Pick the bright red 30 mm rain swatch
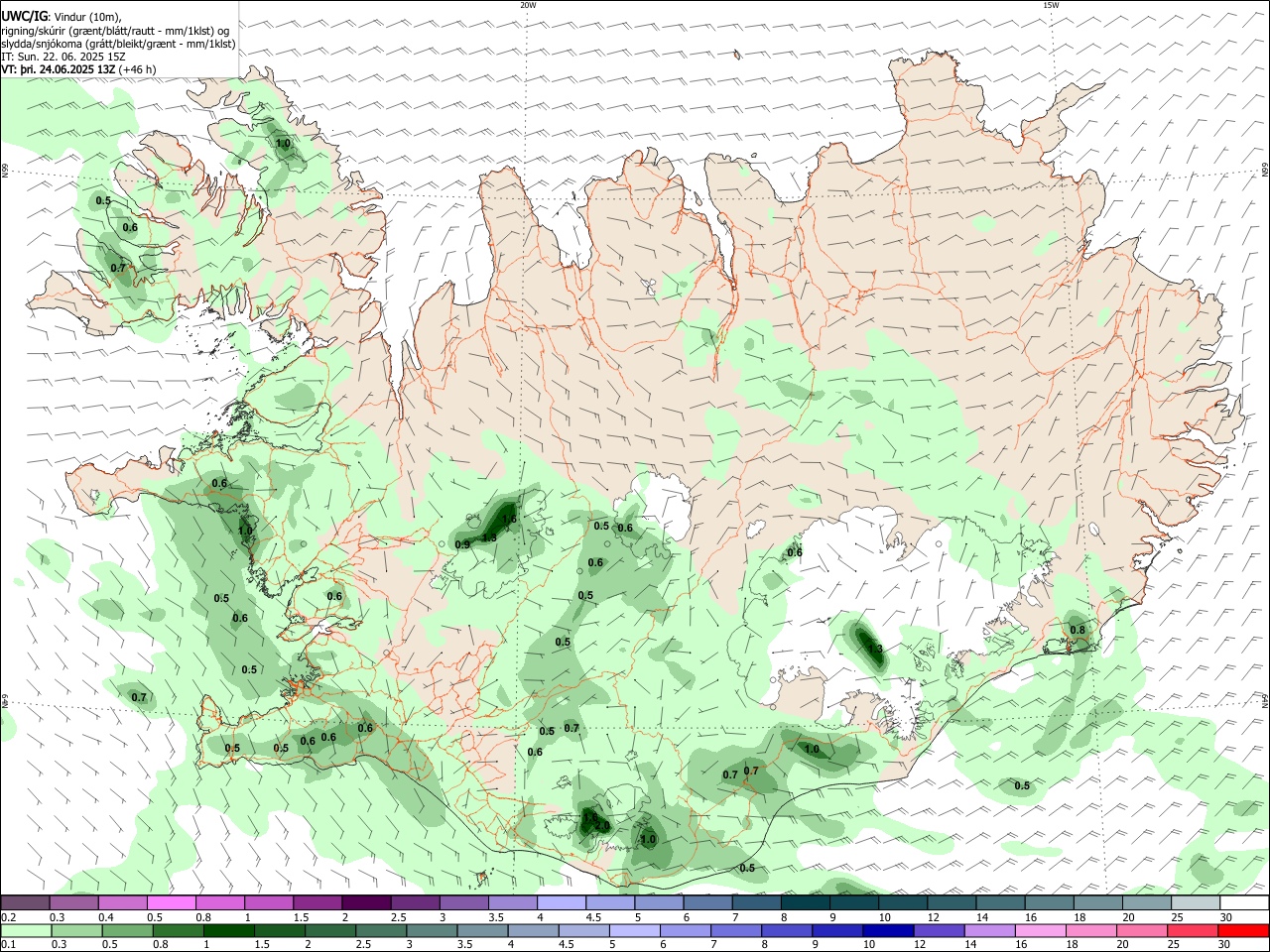The image size is (1270, 952). pyautogui.click(x=1243, y=931)
